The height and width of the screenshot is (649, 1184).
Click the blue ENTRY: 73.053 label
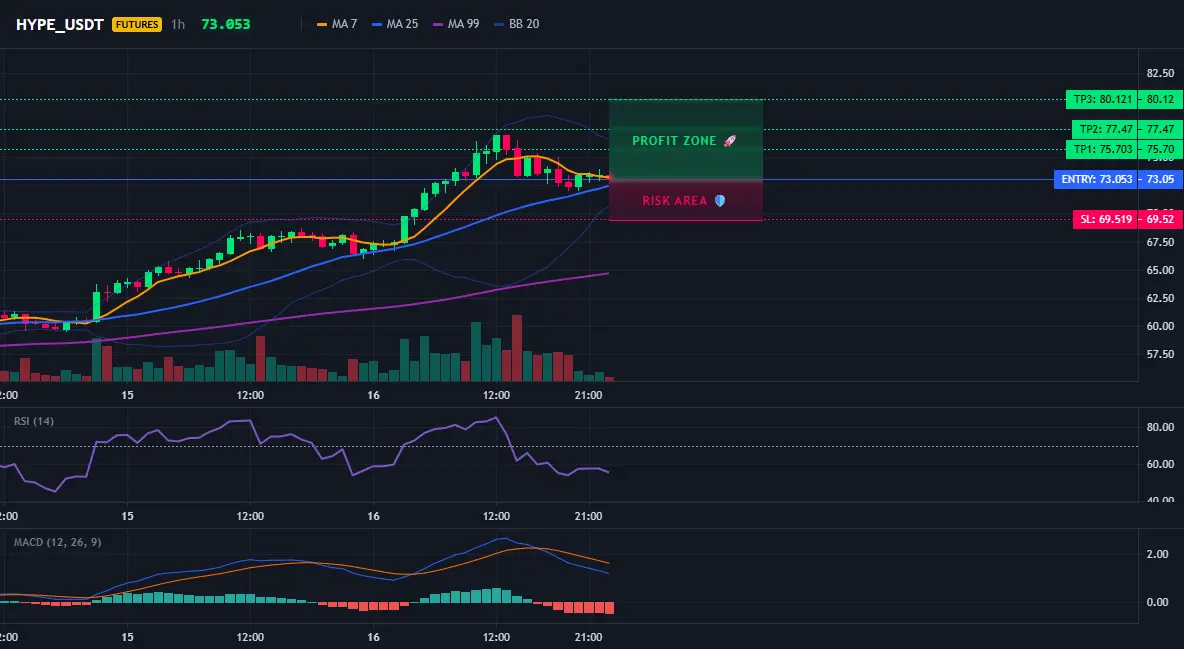coord(1096,179)
